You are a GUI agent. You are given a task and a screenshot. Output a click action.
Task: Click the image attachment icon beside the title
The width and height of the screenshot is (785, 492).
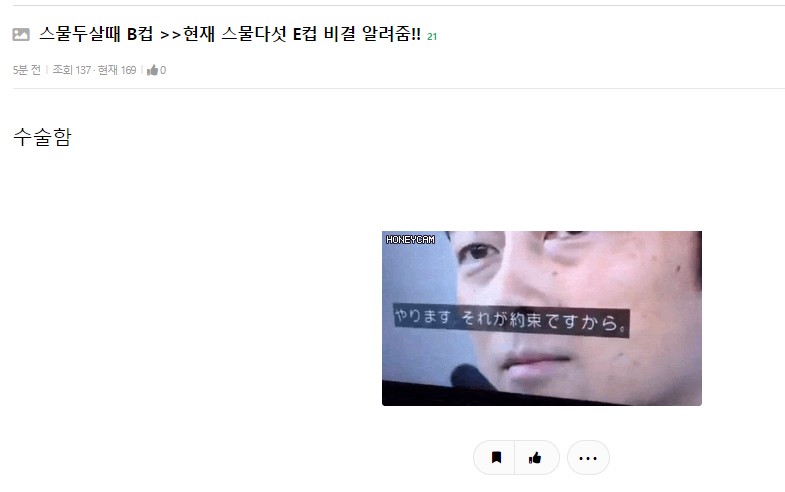click(x=21, y=35)
